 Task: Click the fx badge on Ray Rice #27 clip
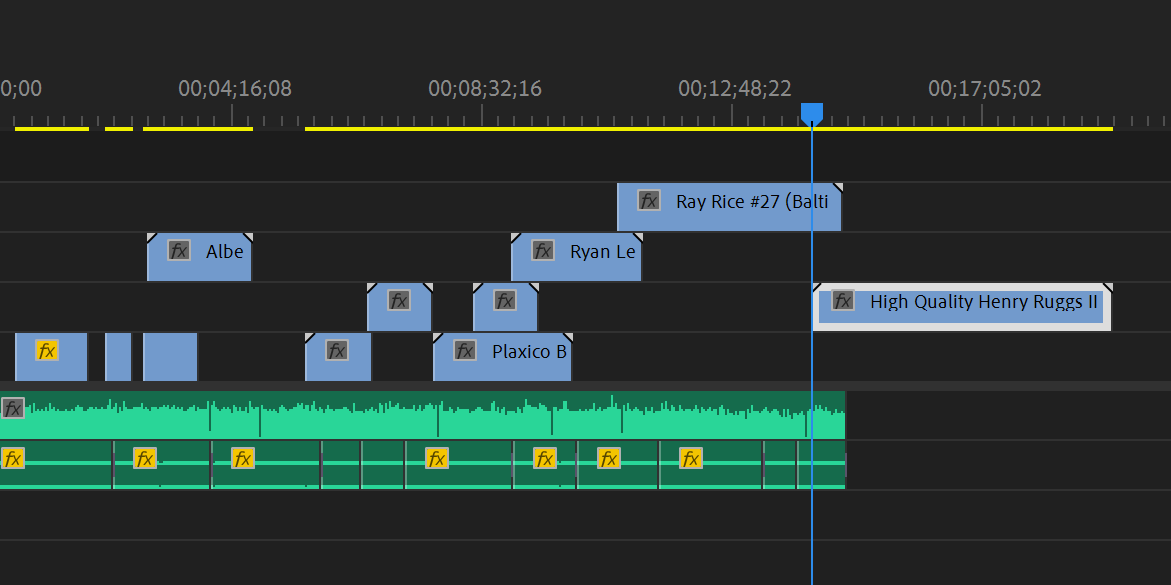[649, 200]
